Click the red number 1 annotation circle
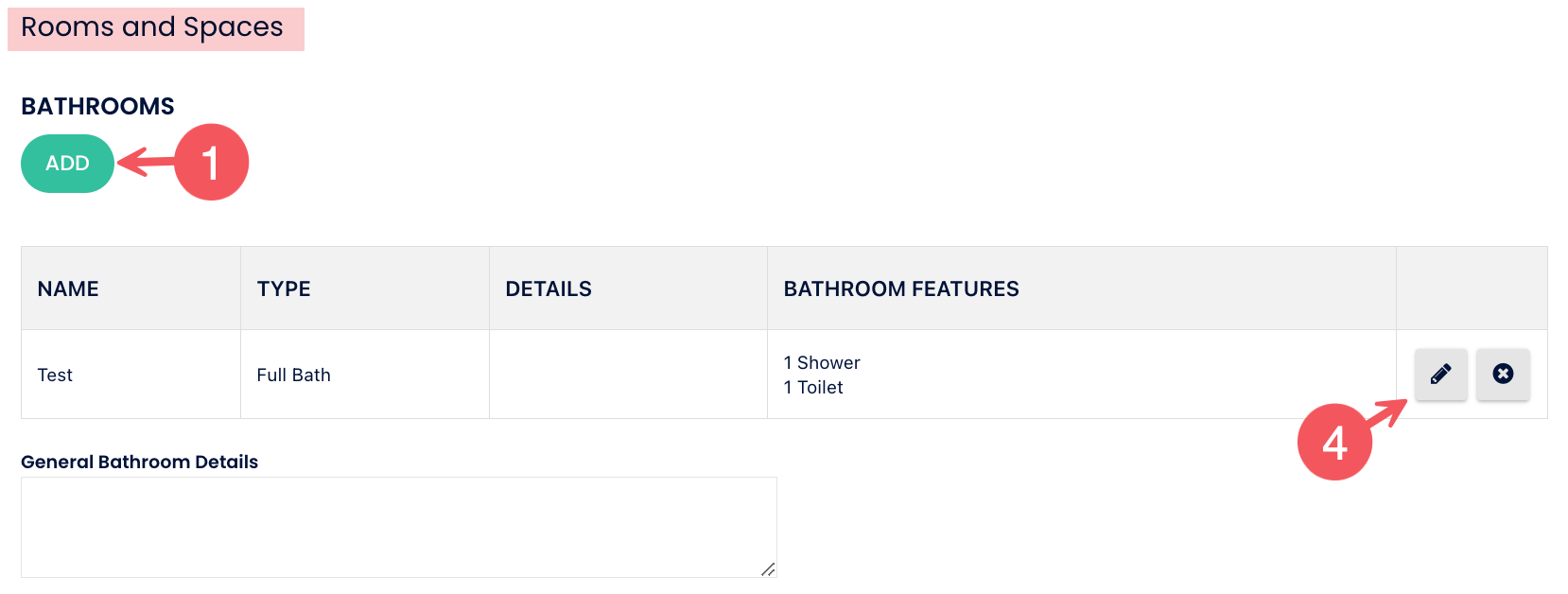Image resolution: width=1568 pixels, height=594 pixels. pos(212,163)
